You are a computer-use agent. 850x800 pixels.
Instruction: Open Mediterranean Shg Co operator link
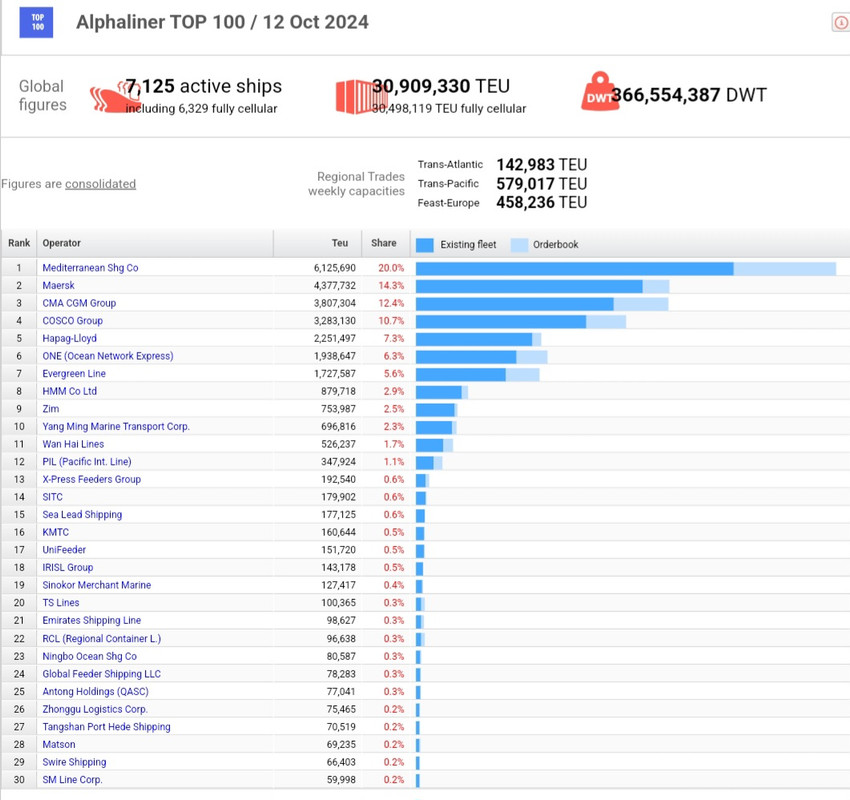pos(90,268)
